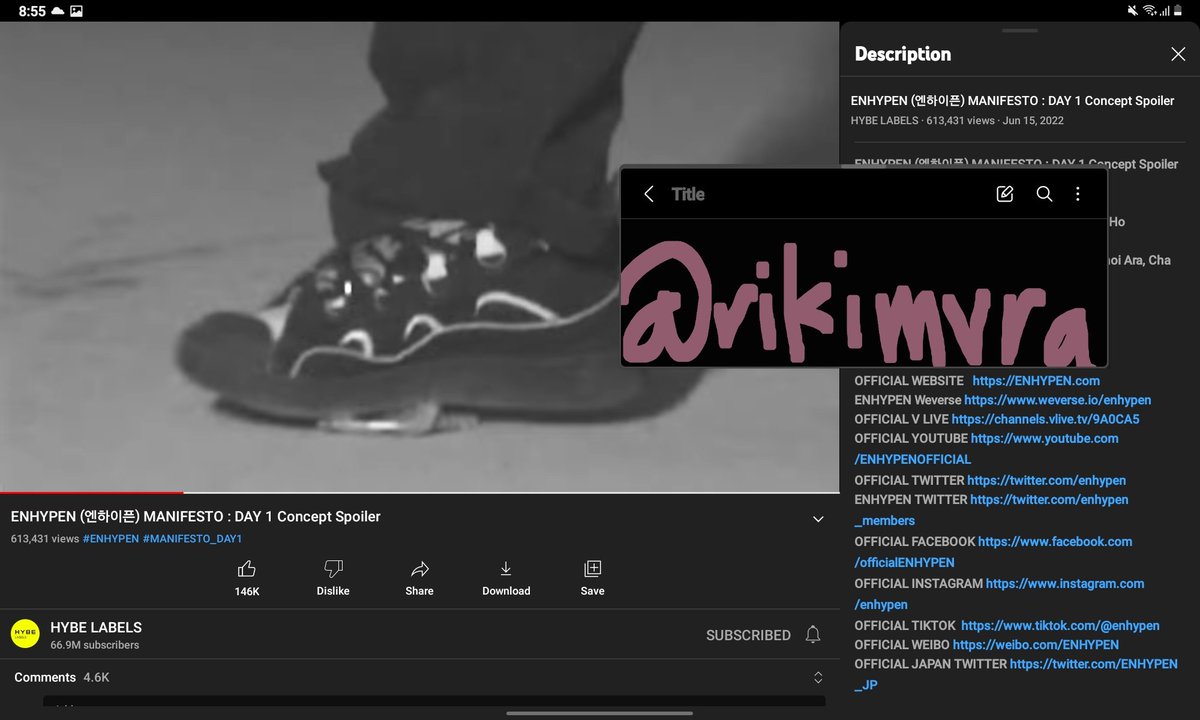Tap the Title field in notes popup
The image size is (1200, 720).
[688, 194]
